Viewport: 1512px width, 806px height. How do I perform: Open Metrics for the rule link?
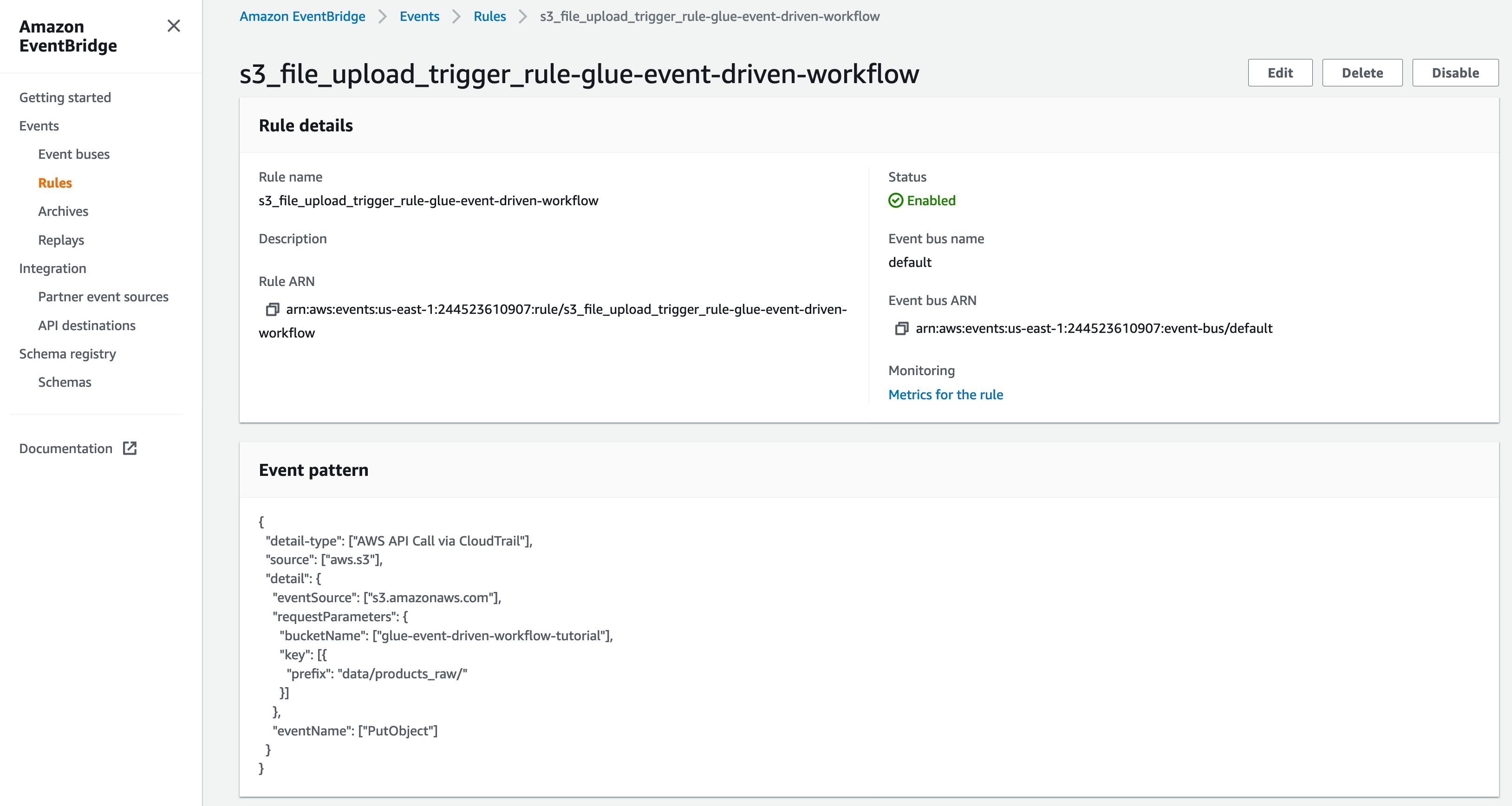(945, 395)
